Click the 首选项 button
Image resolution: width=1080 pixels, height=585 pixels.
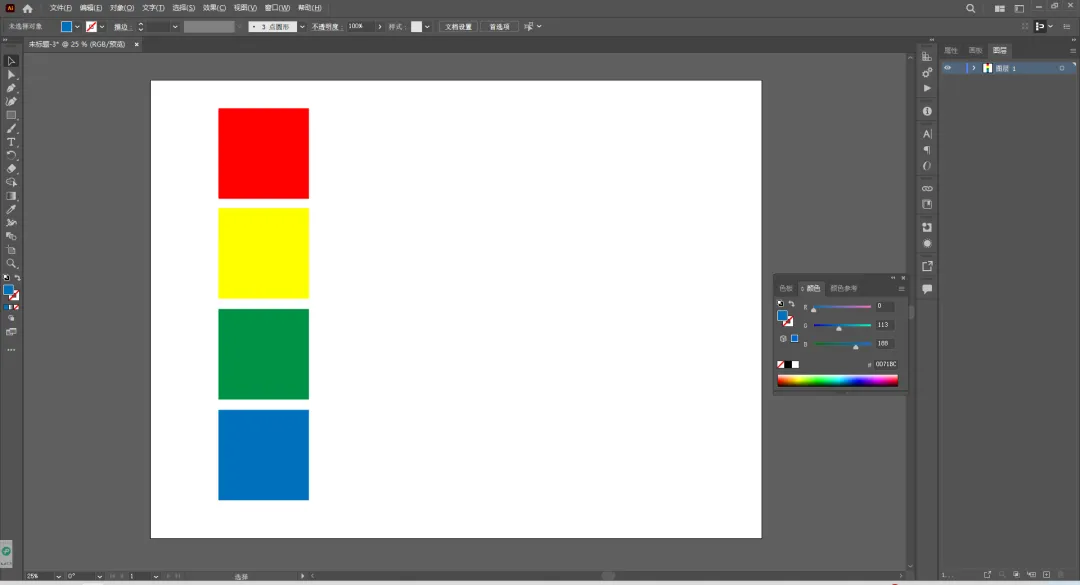click(x=499, y=27)
